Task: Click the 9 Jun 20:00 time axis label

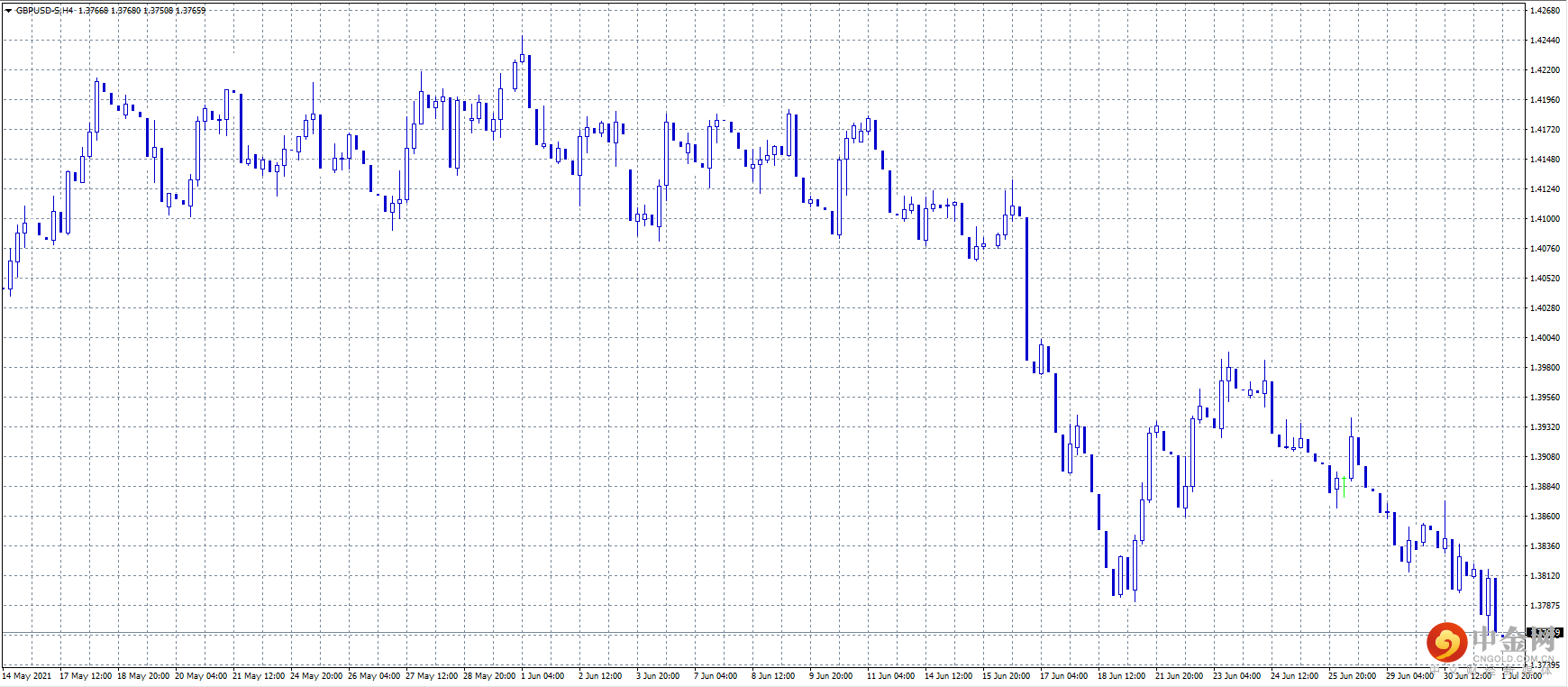Action: [x=831, y=676]
